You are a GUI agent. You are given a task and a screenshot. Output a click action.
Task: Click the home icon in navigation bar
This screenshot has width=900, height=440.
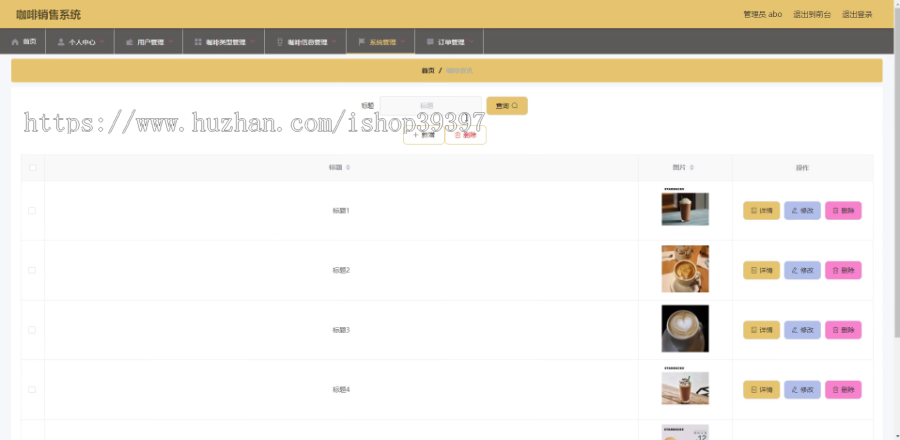point(15,42)
